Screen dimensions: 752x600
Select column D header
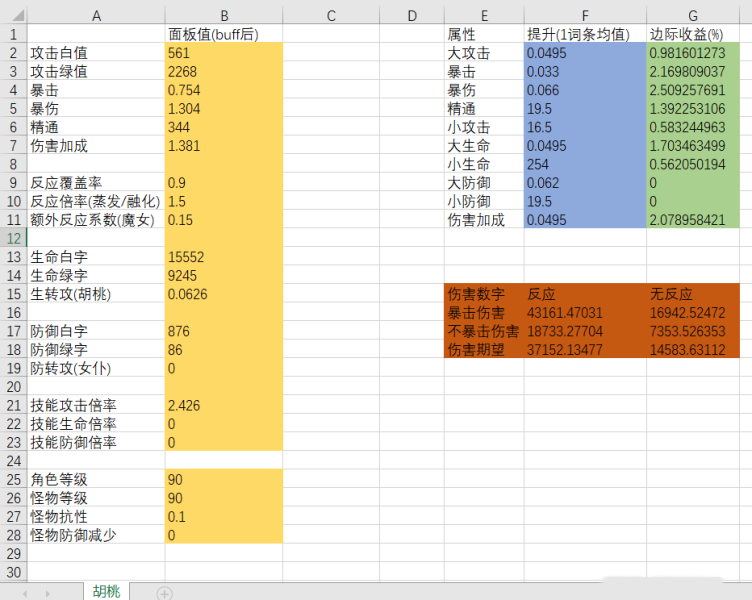(412, 16)
